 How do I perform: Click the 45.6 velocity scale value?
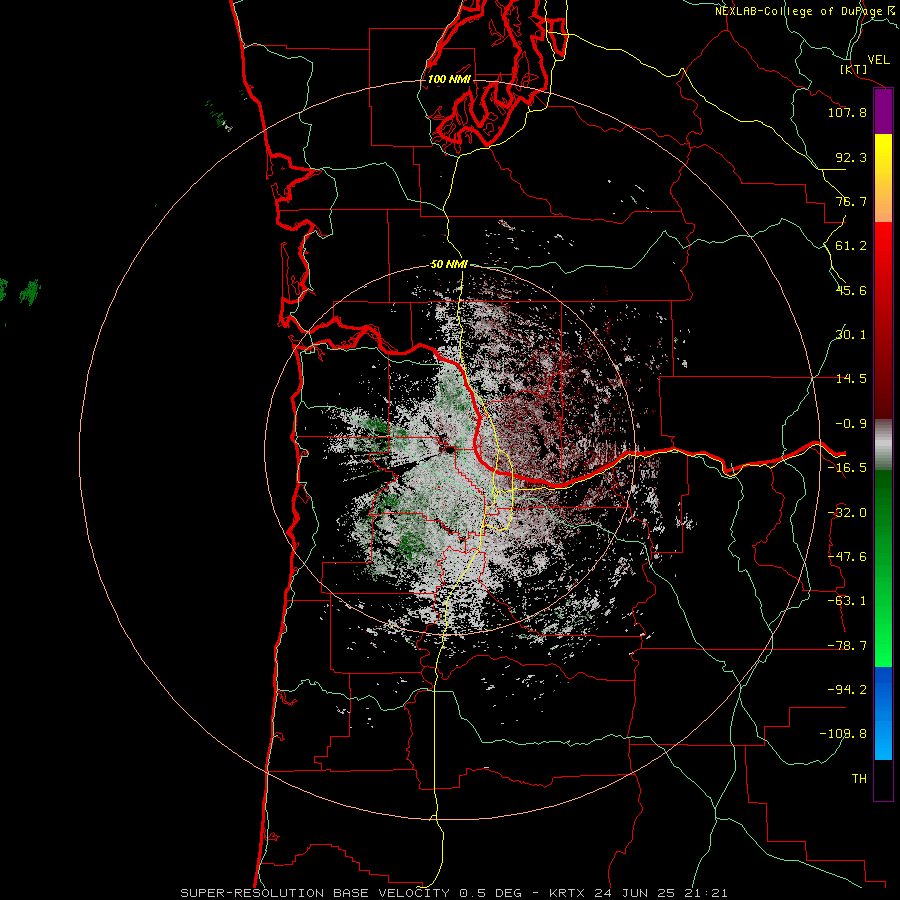(851, 290)
